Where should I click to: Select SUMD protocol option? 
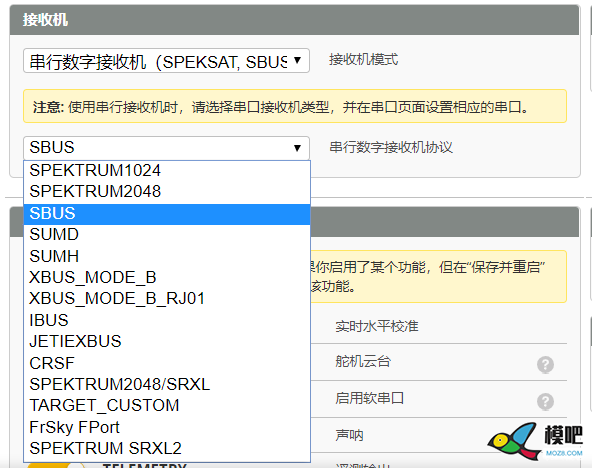167,235
